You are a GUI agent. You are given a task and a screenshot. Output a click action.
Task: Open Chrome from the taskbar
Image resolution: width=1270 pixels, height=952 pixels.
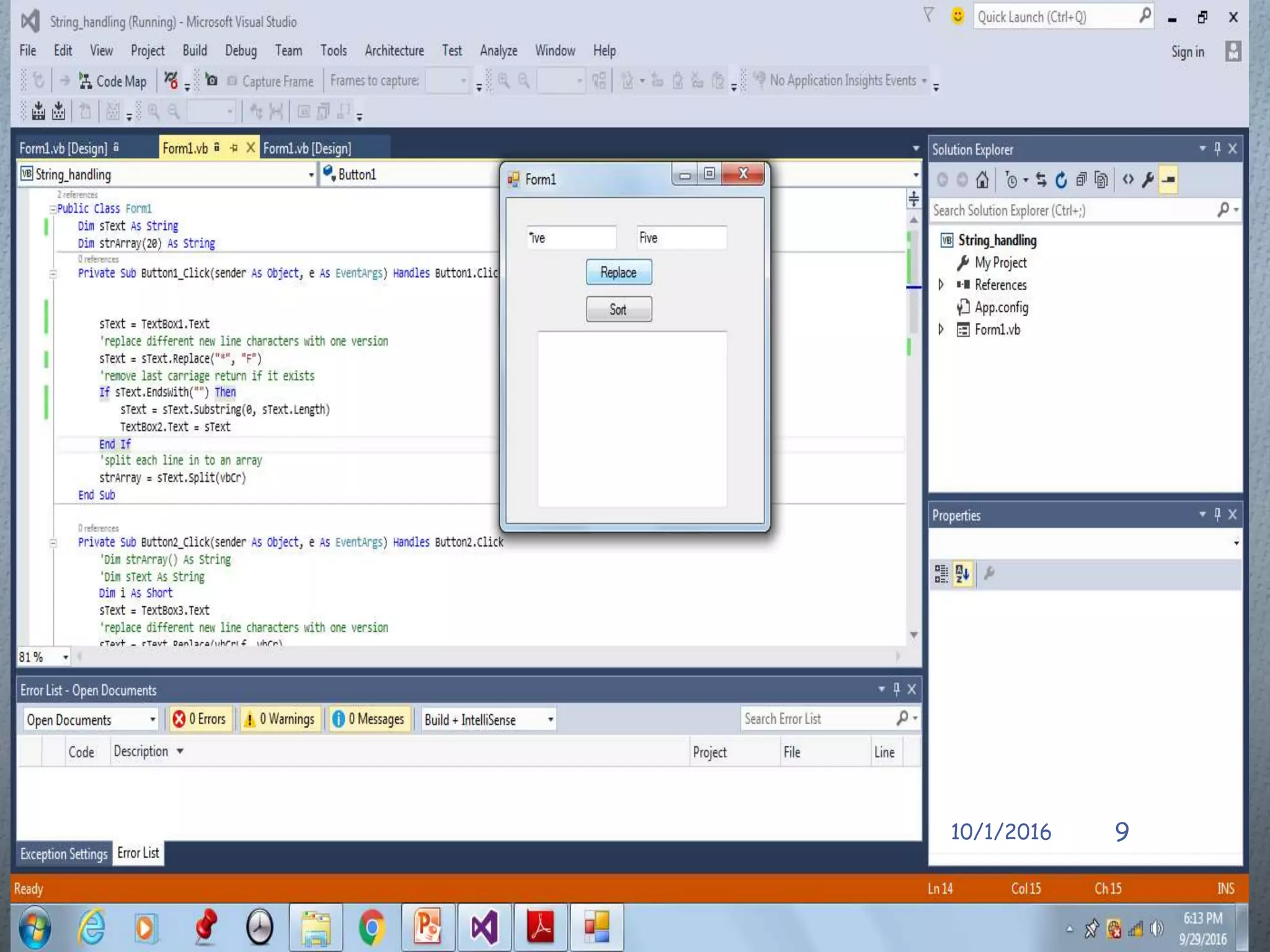(x=371, y=928)
